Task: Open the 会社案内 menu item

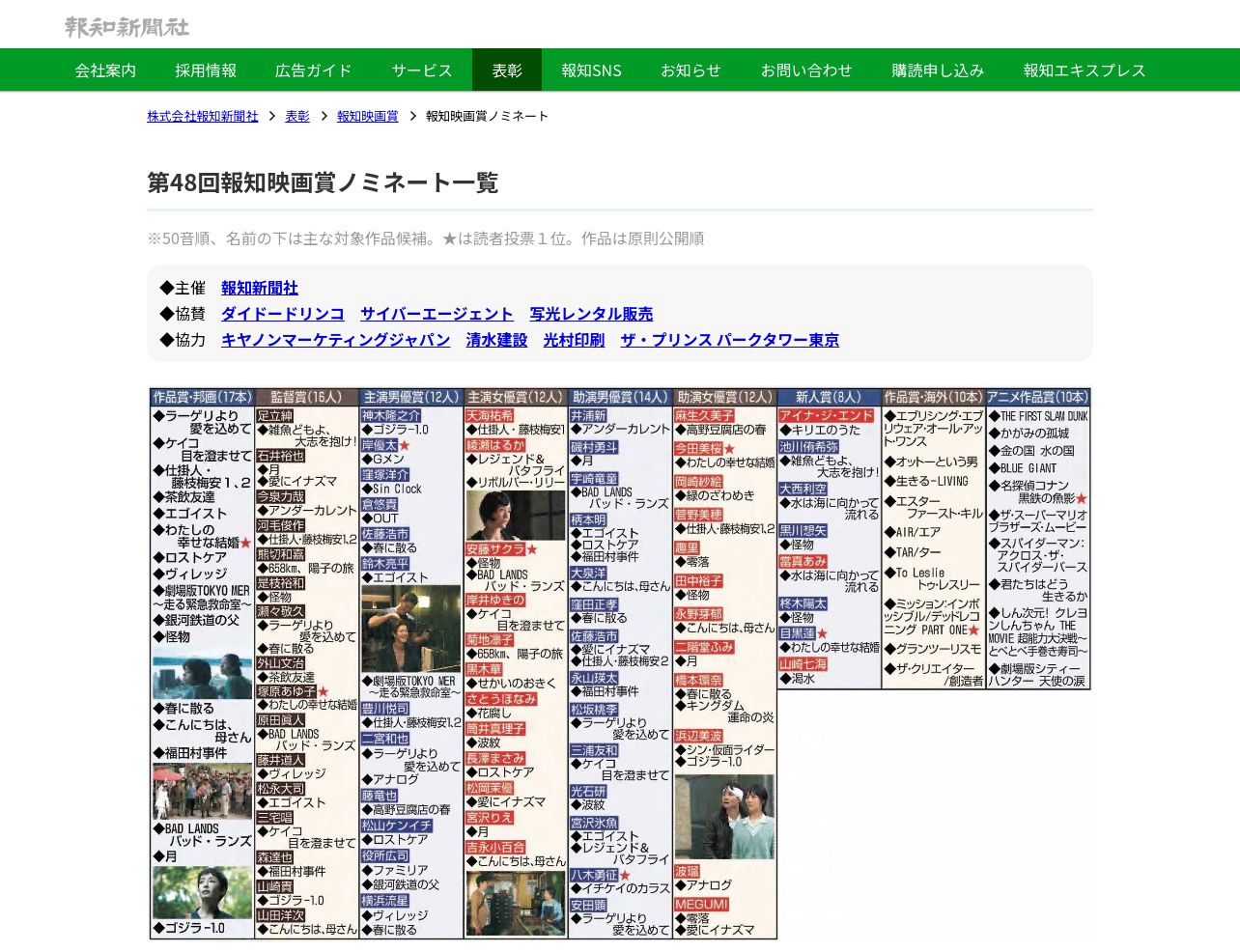Action: pyautogui.click(x=105, y=70)
